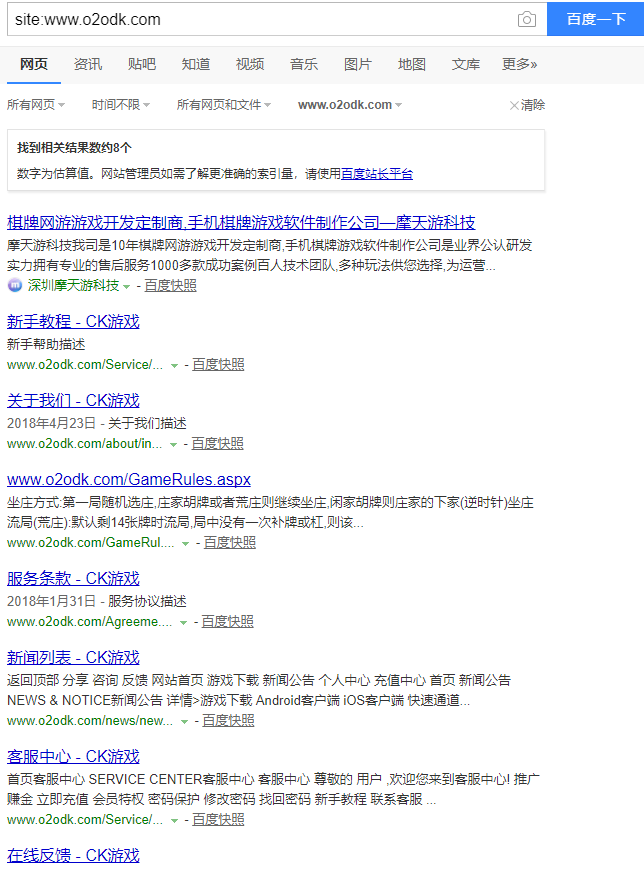Image resolution: width=644 pixels, height=869 pixels.
Task: Expand the arrow beside 深圳摩天游科技
Action: (127, 287)
